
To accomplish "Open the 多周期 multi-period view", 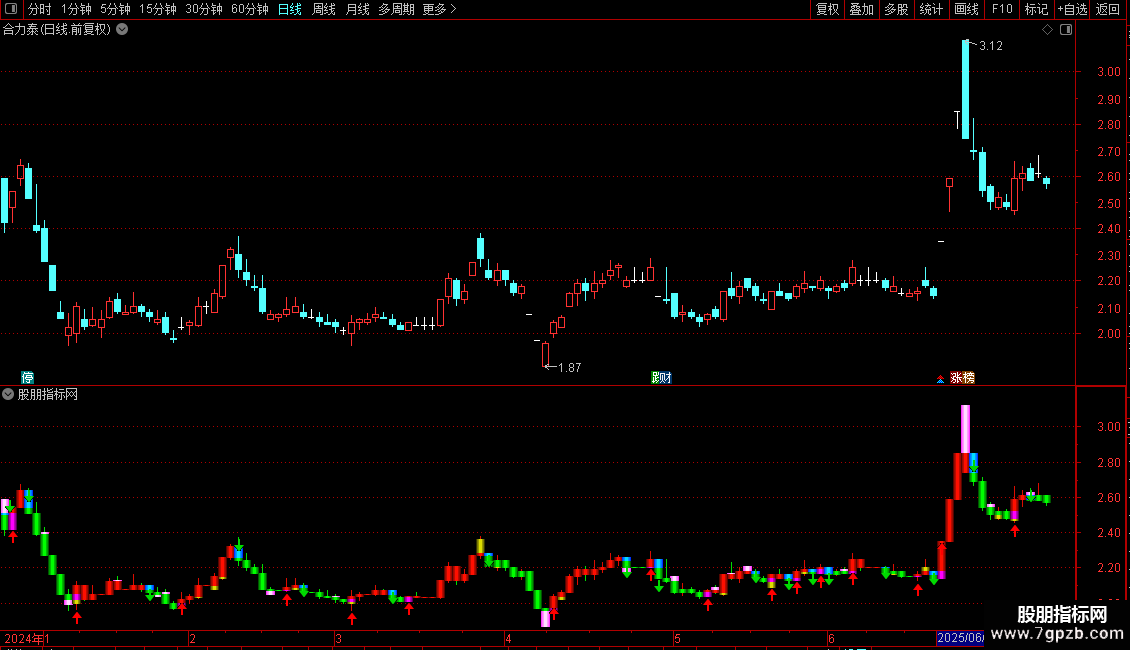I will click(x=396, y=9).
